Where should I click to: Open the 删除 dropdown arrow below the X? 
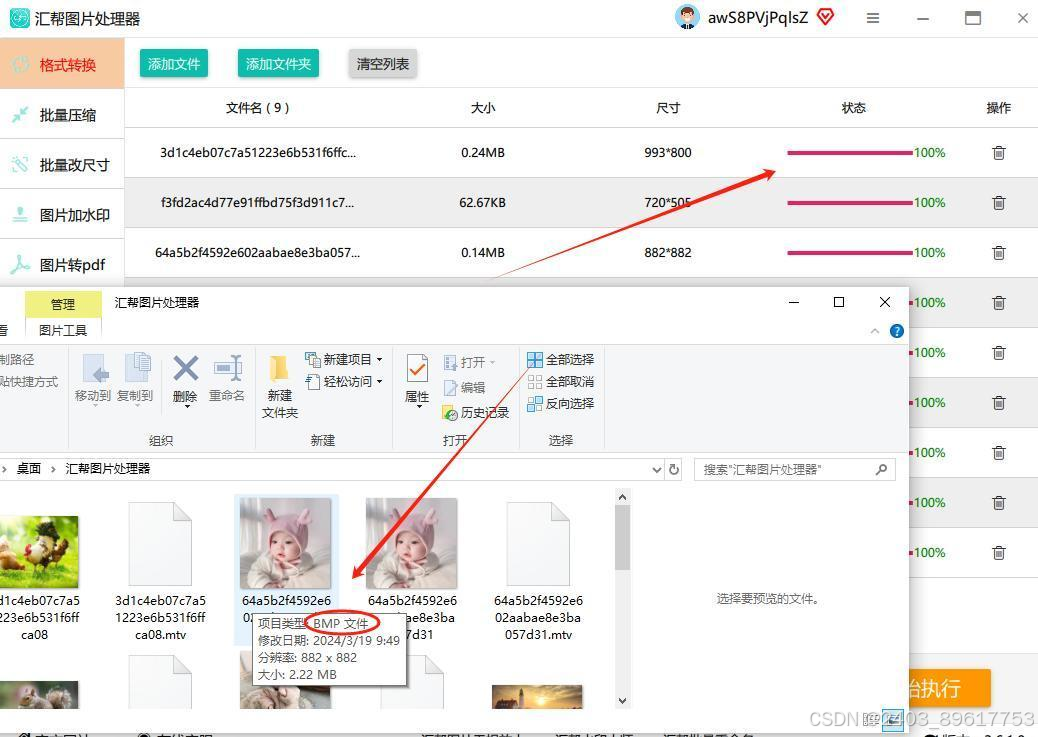pos(187,406)
